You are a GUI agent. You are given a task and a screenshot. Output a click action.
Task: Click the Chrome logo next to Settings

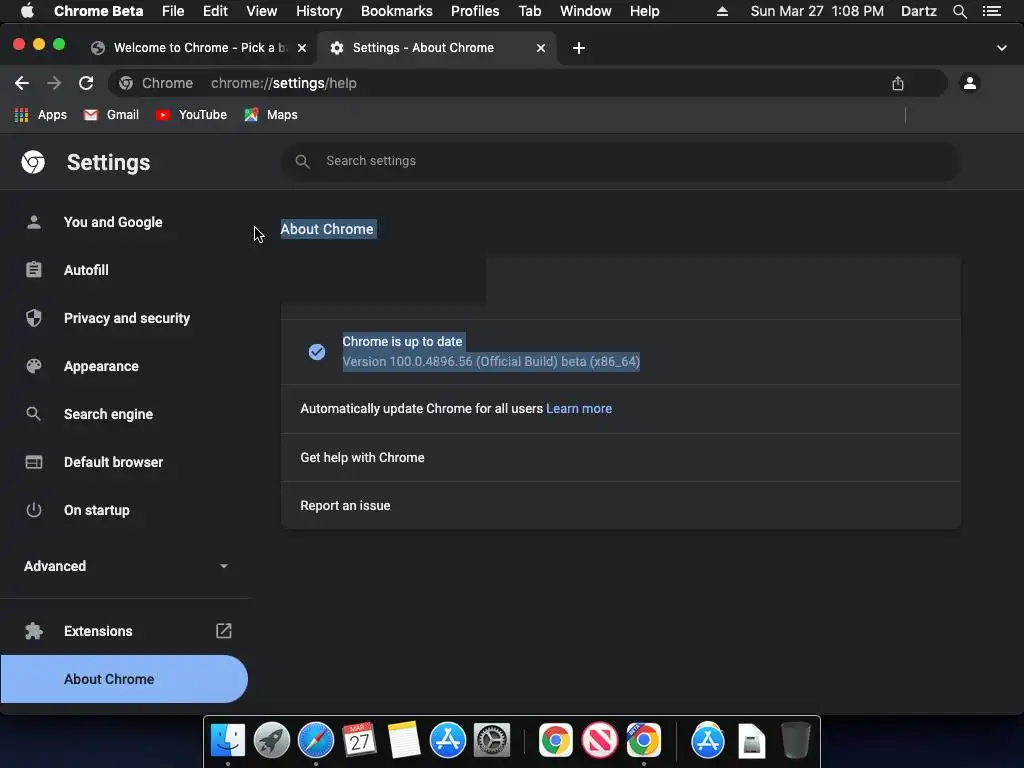point(33,162)
